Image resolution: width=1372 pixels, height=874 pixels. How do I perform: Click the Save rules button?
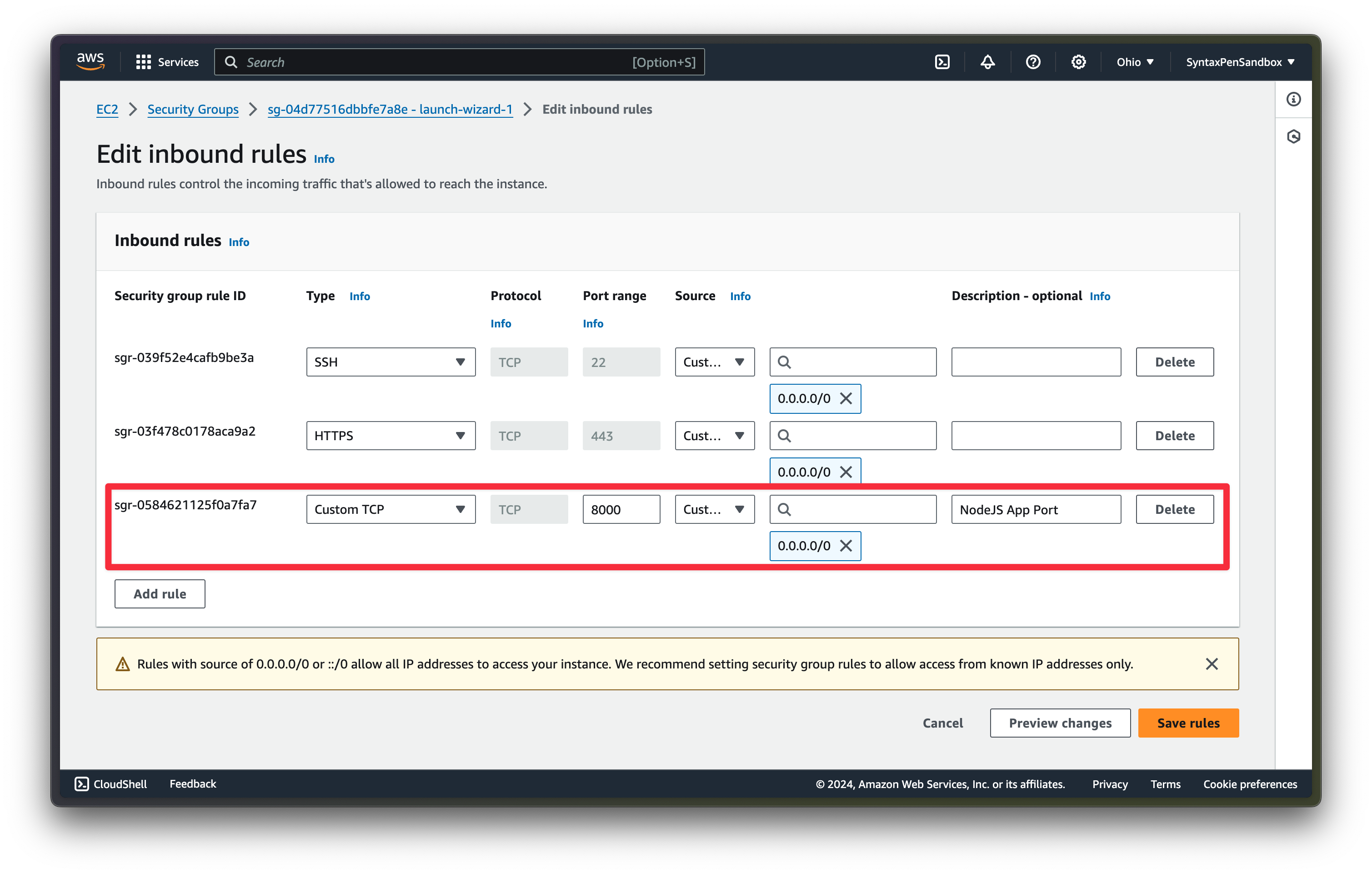1188,723
